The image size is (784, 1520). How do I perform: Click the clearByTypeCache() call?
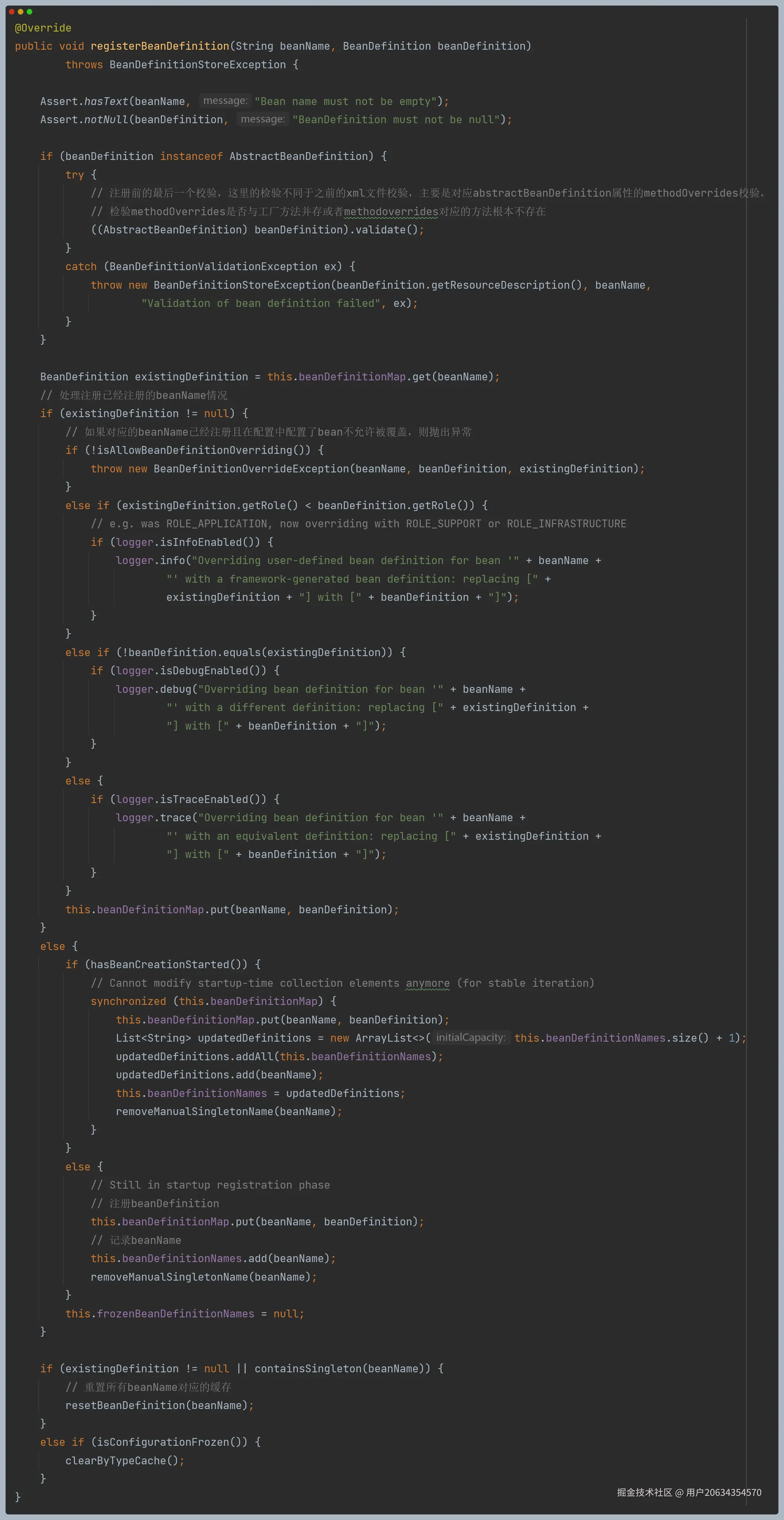[x=122, y=1460]
